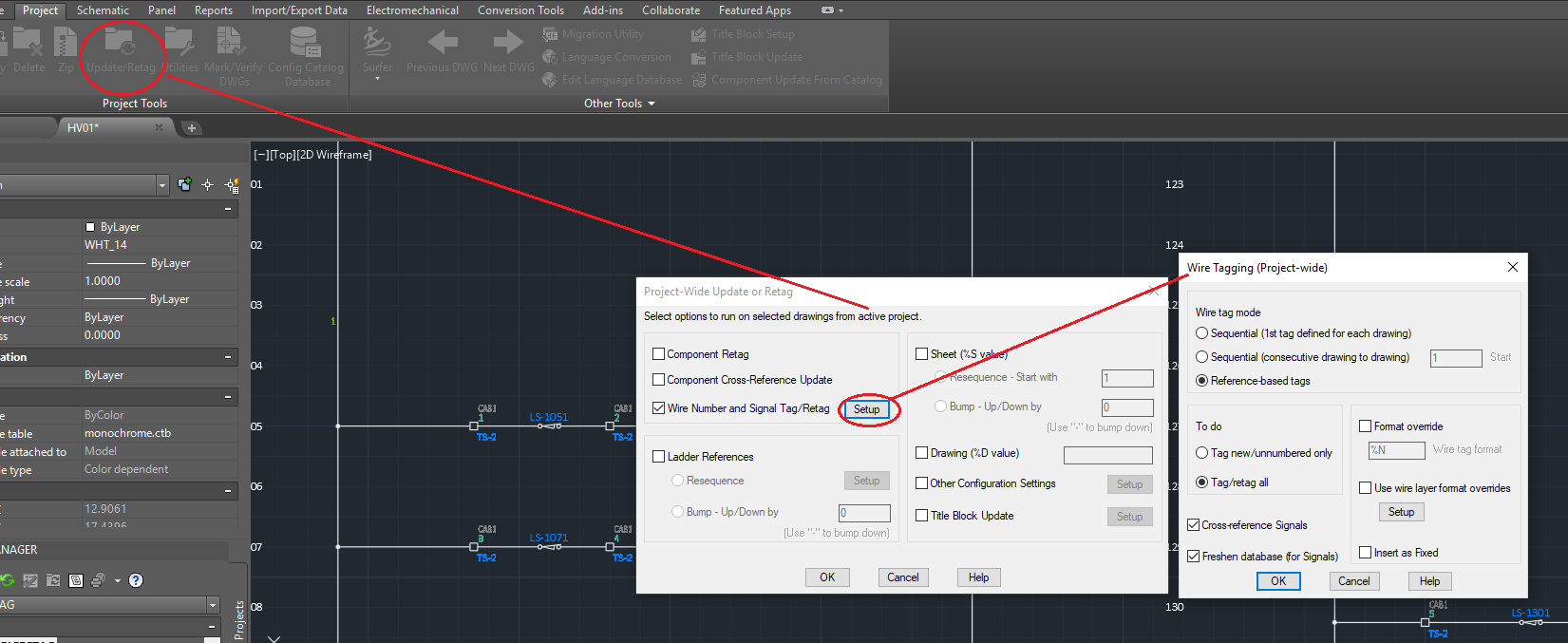
Task: Go to Next DWG
Action: point(509,49)
